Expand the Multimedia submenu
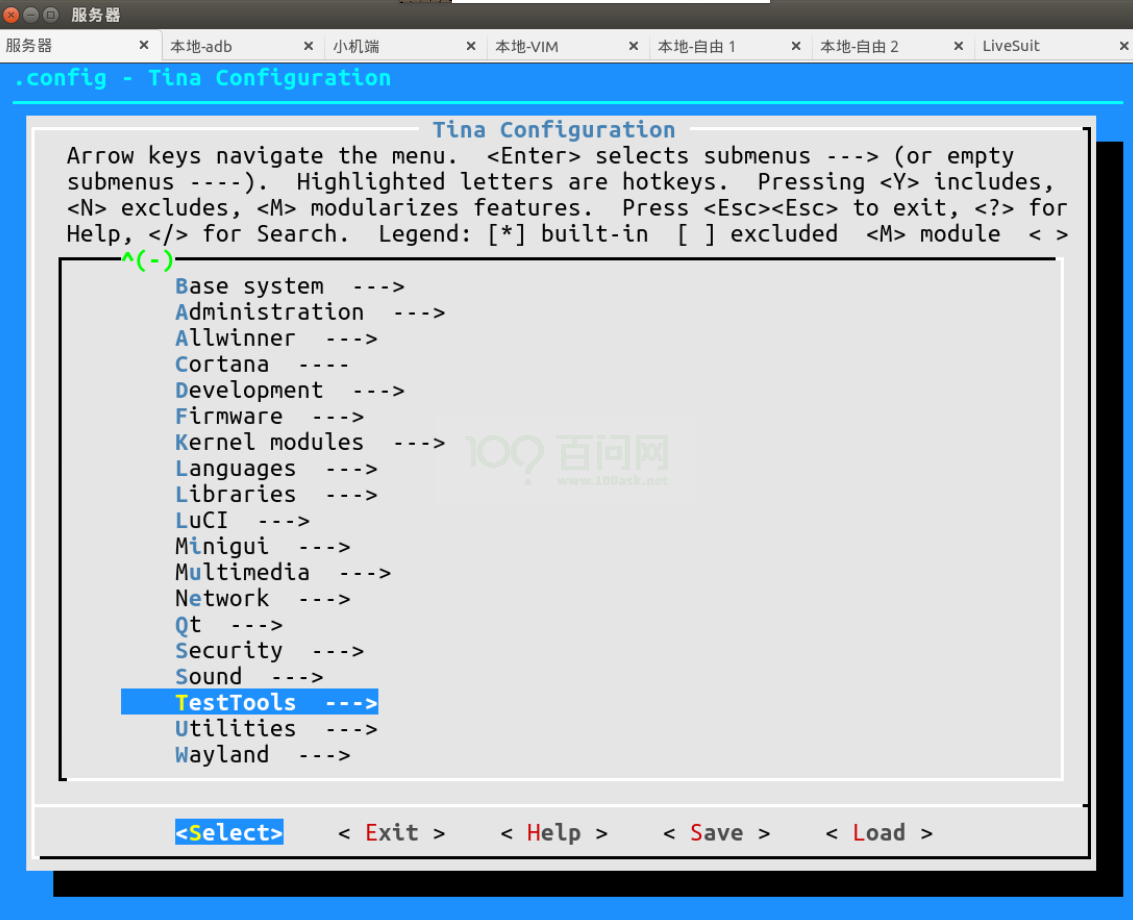 242,572
